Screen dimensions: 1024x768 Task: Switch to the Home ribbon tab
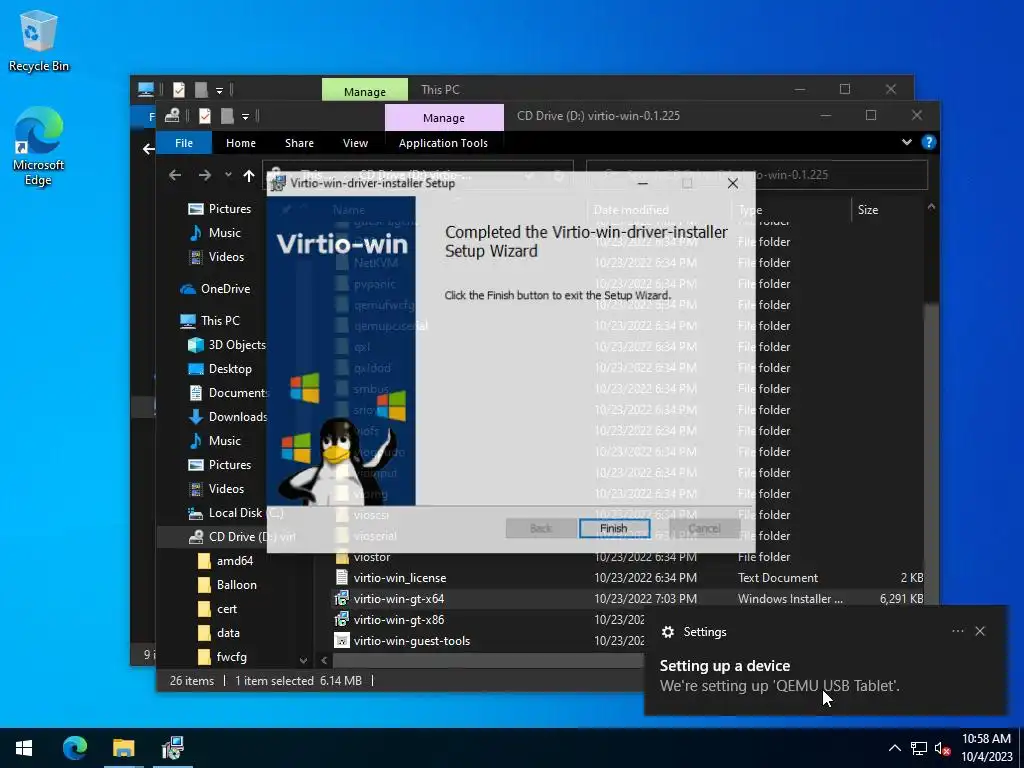[x=241, y=143]
